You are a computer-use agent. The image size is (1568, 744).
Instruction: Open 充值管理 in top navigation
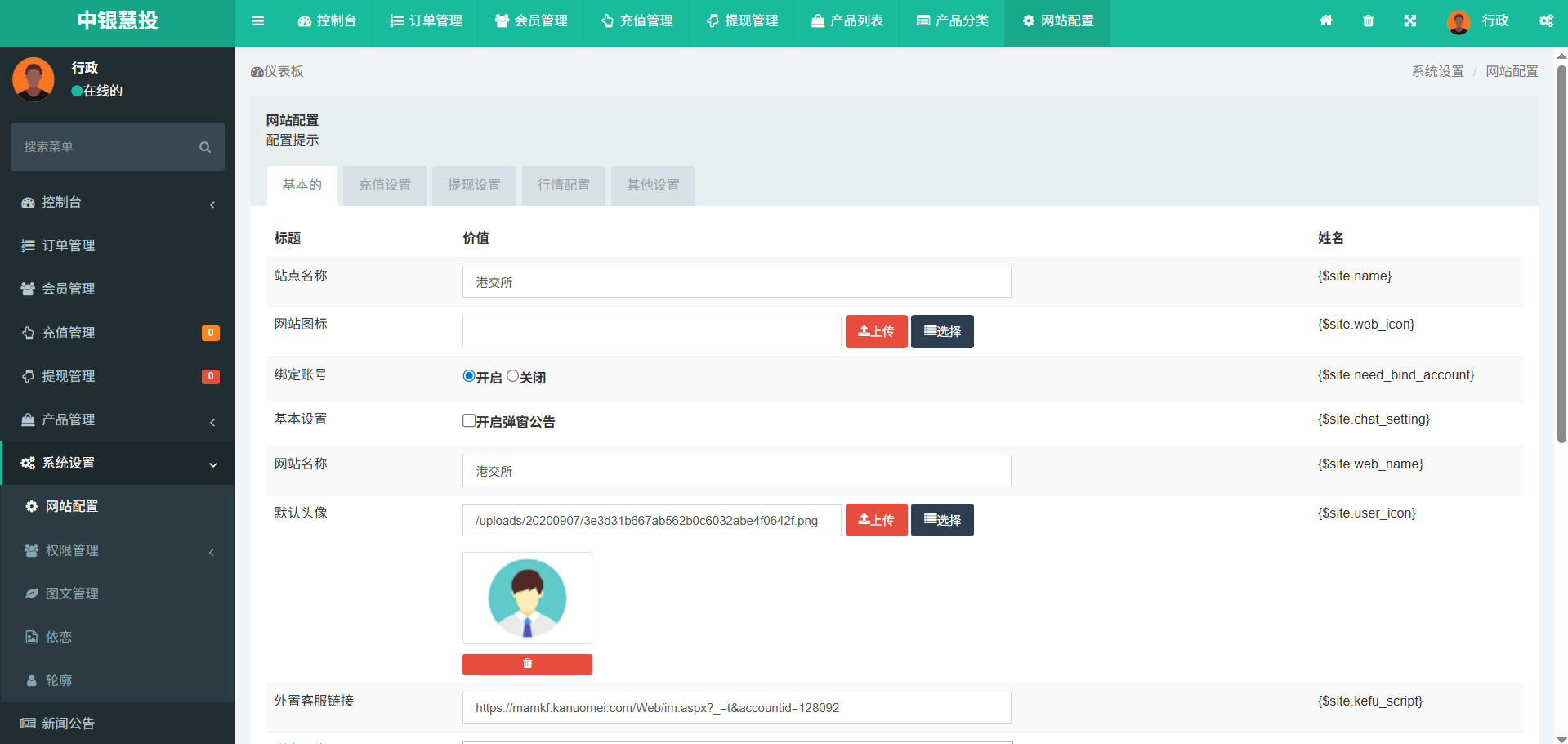coord(637,21)
